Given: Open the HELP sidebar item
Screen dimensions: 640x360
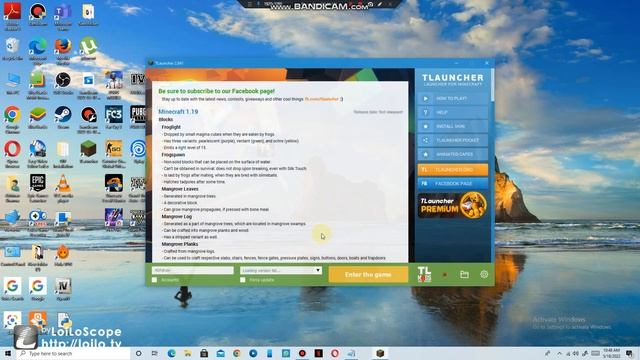Looking at the screenshot, I should tap(453, 112).
